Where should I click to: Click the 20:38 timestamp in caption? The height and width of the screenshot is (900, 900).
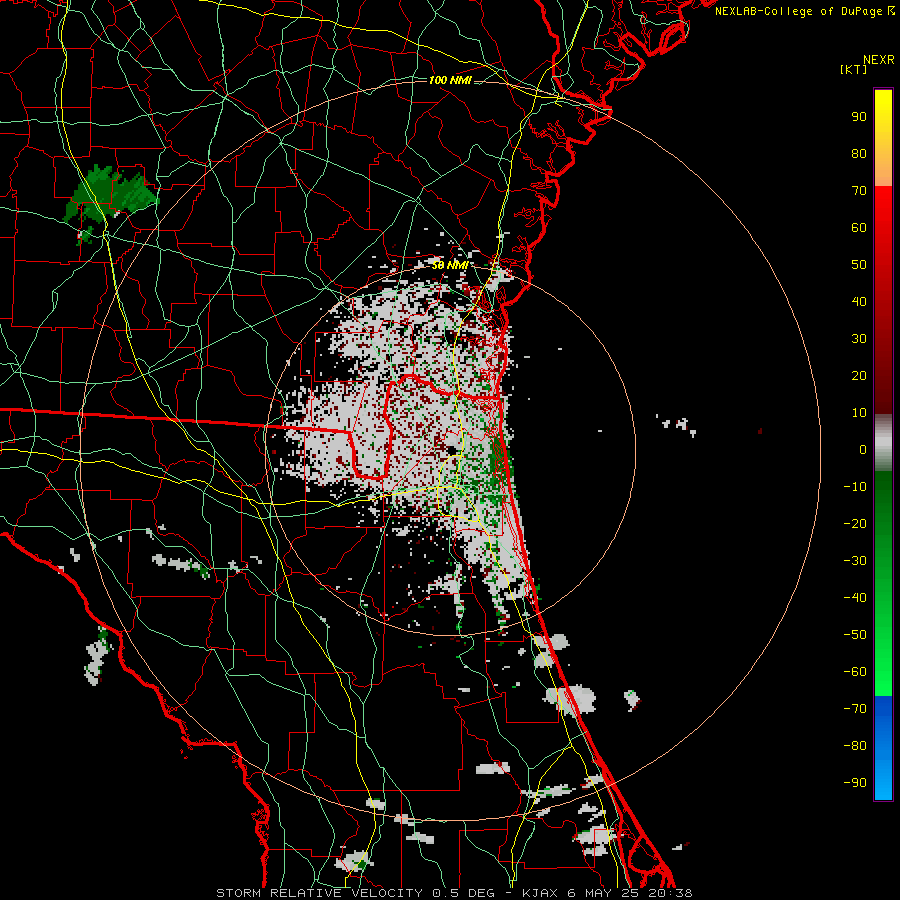coord(670,893)
